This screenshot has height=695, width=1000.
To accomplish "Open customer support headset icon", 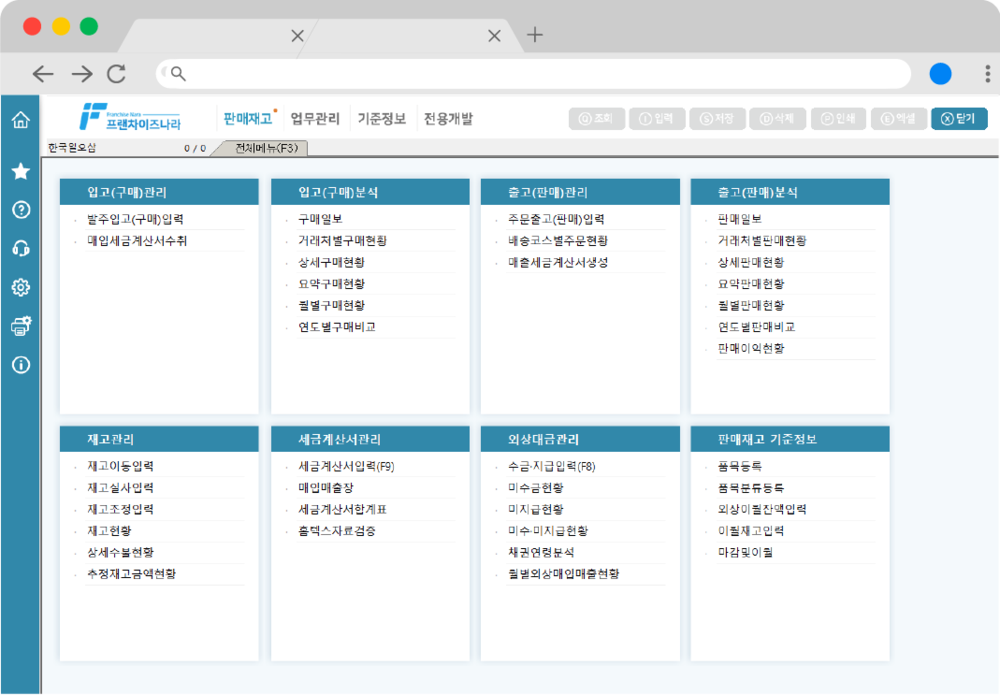I will pyautogui.click(x=20, y=248).
